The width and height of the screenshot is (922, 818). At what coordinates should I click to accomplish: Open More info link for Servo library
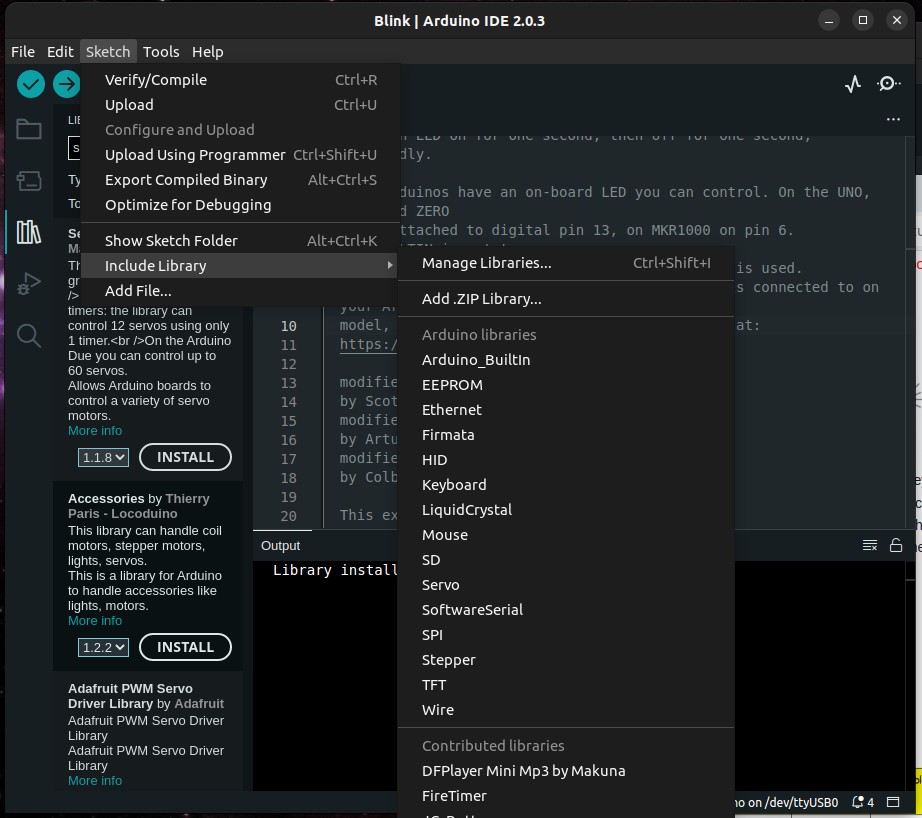coord(95,430)
